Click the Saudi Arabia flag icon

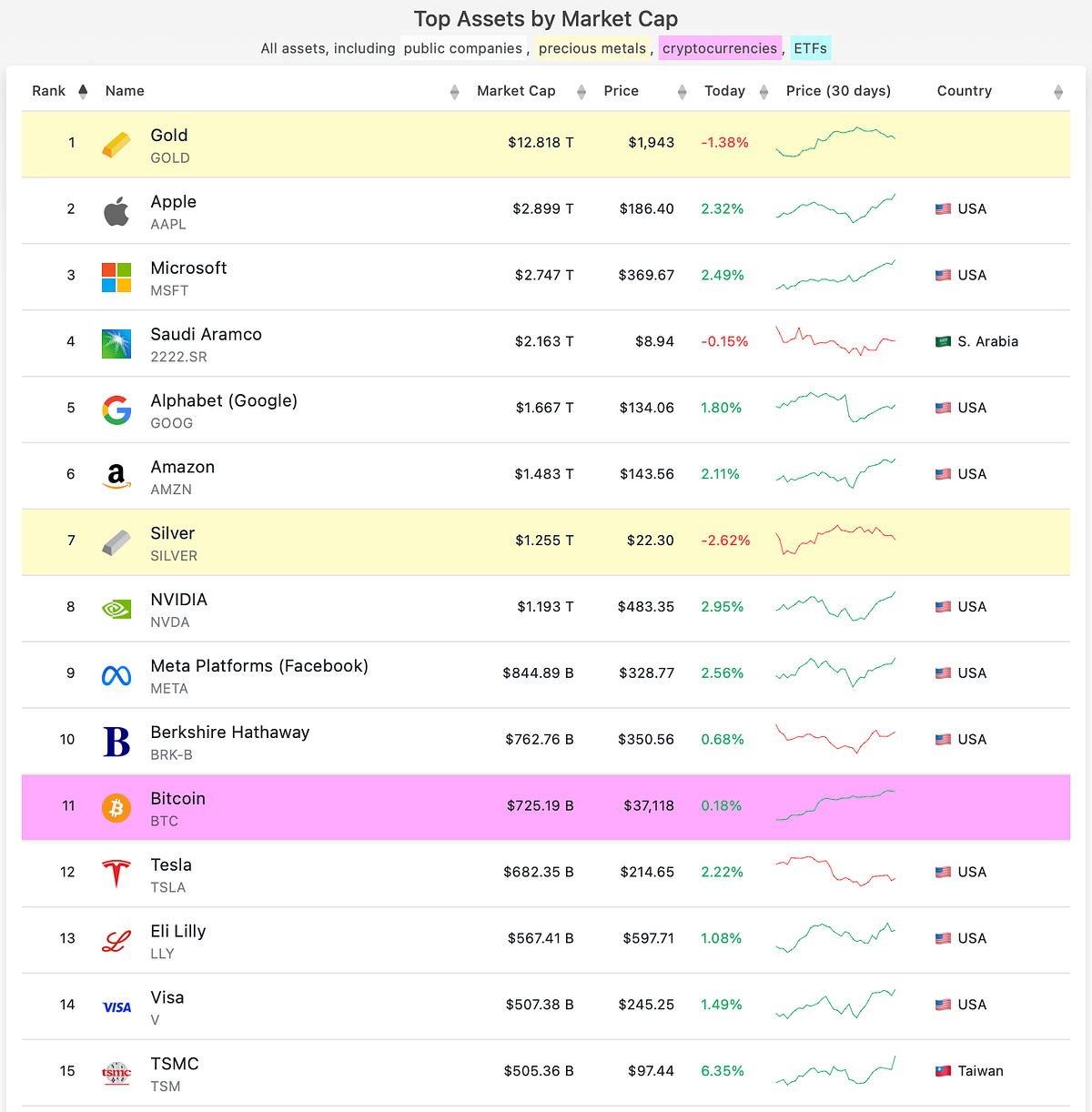[x=944, y=342]
